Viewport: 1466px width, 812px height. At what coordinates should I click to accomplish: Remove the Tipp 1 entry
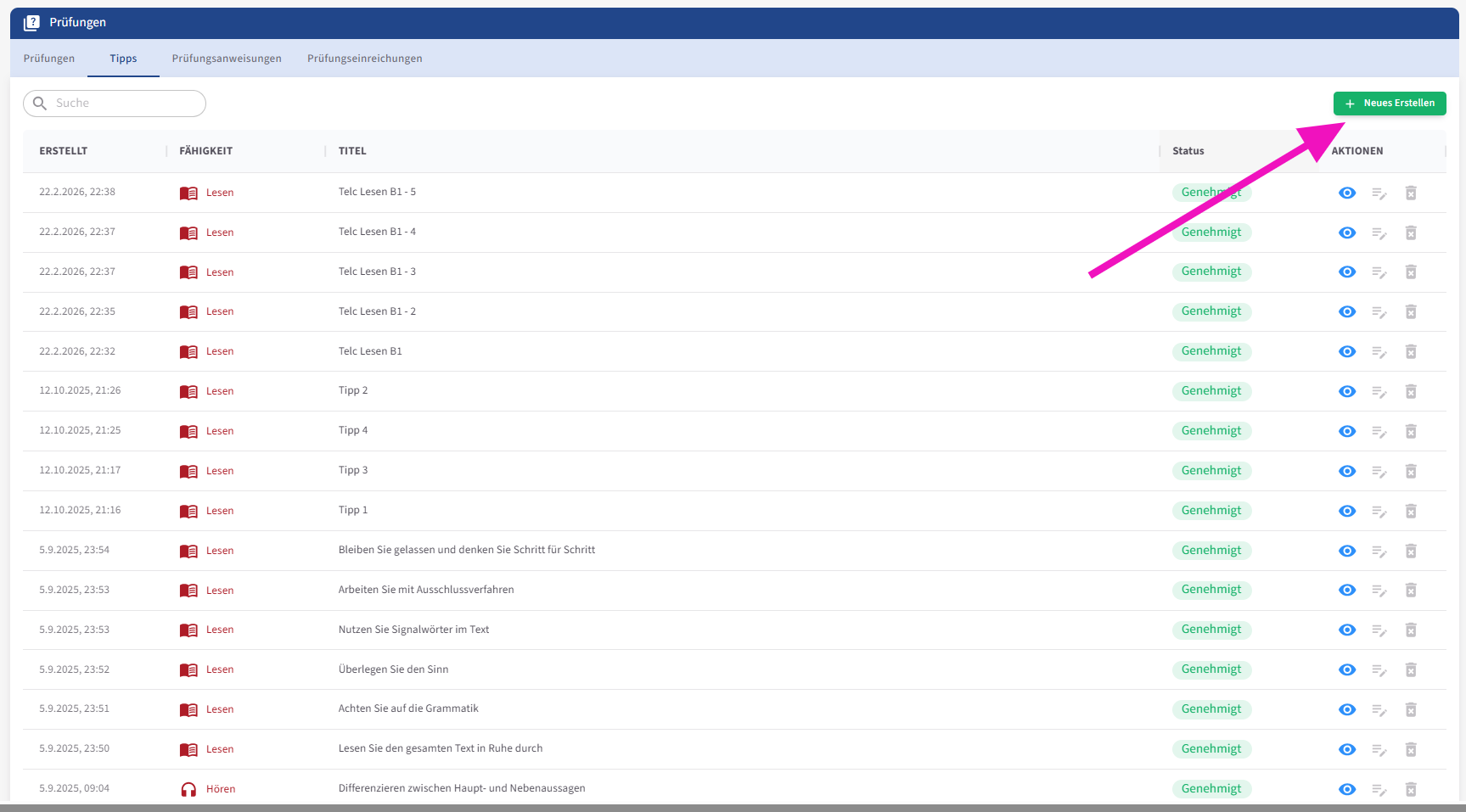coord(1410,511)
